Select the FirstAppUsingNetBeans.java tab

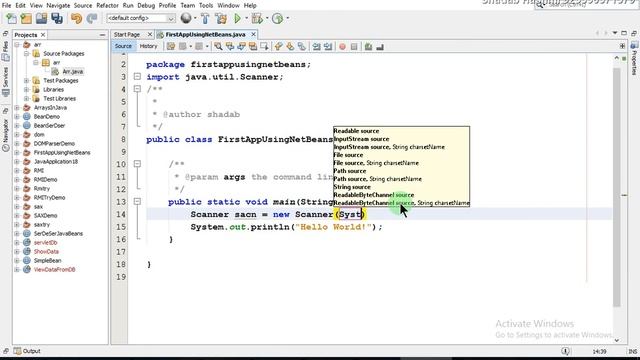(x=205, y=35)
